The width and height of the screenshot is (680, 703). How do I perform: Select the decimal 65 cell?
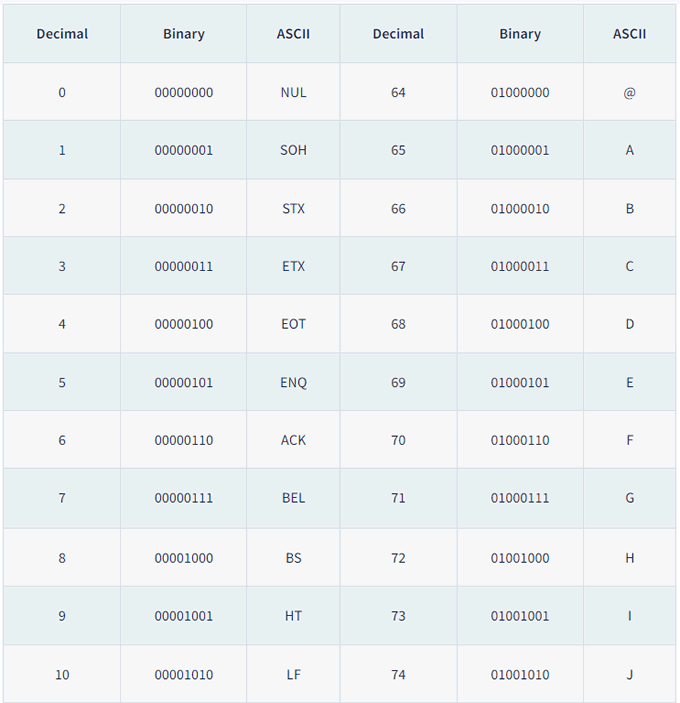click(x=398, y=150)
